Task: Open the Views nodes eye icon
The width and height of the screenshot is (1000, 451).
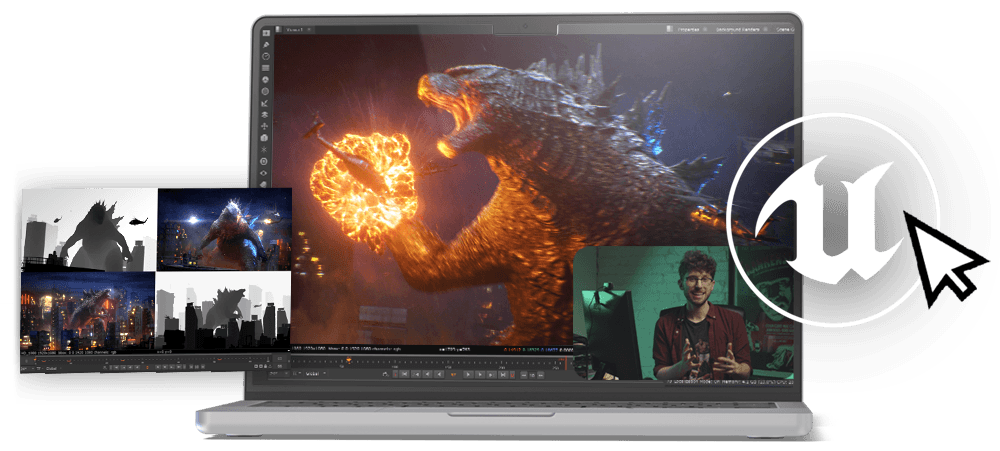Action: 265,173
